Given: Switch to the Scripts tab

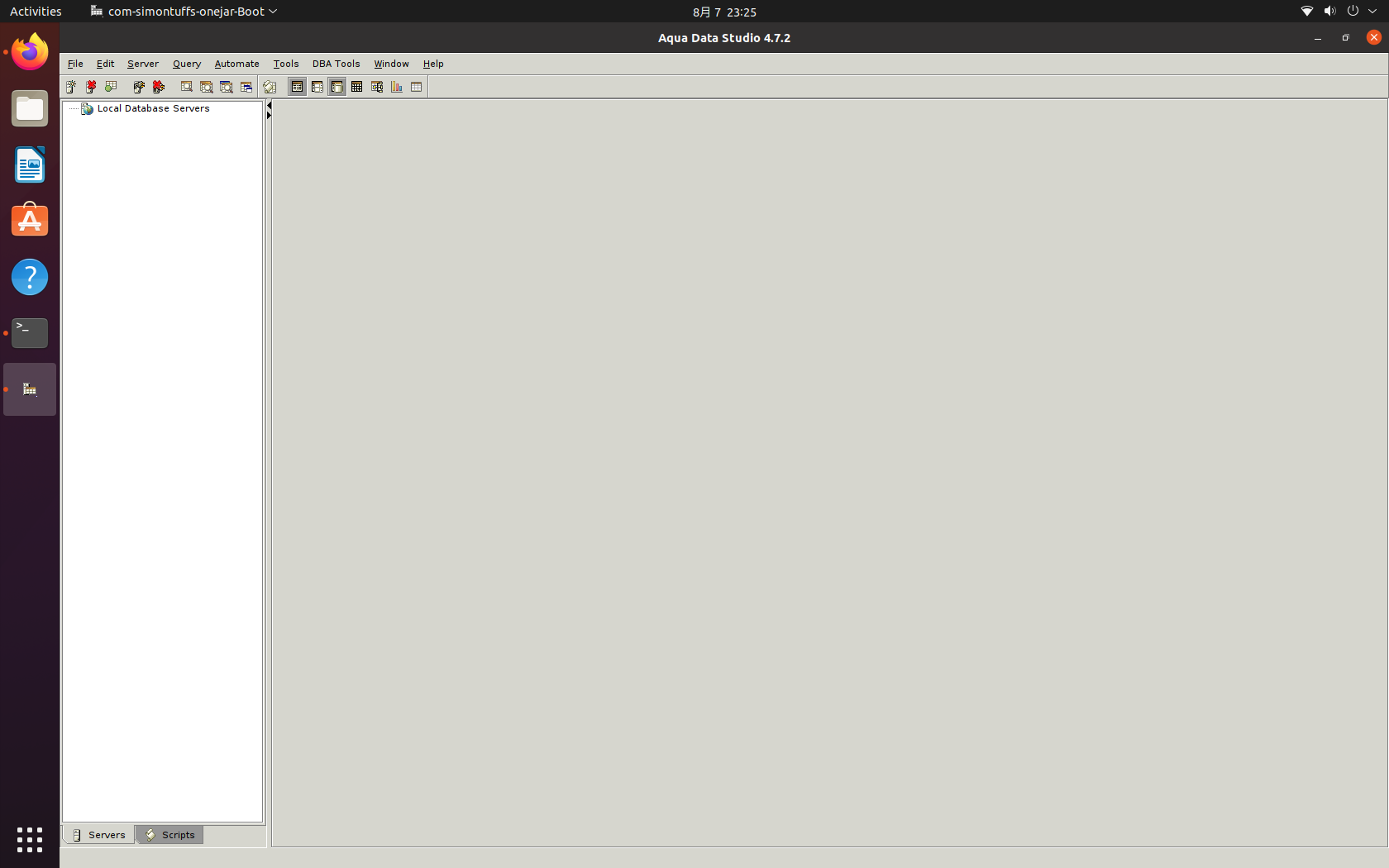Looking at the screenshot, I should 170,835.
